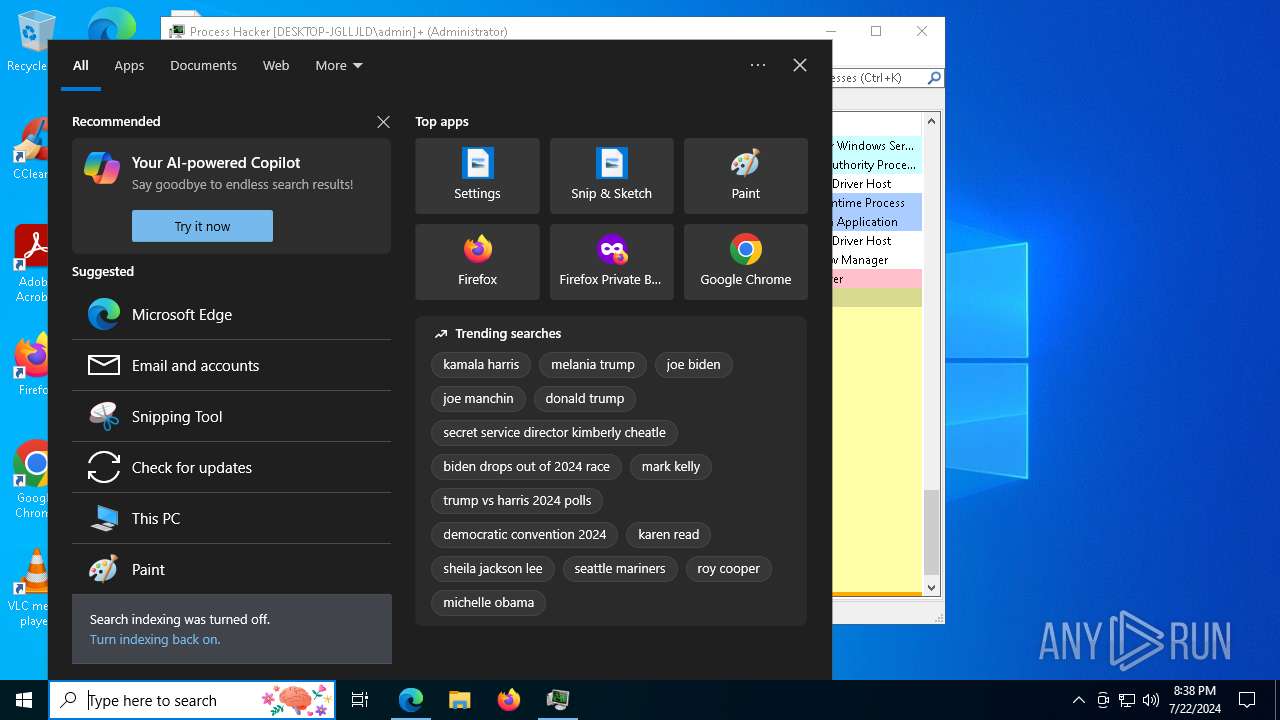
Task: Search trending joe biden
Action: point(693,365)
